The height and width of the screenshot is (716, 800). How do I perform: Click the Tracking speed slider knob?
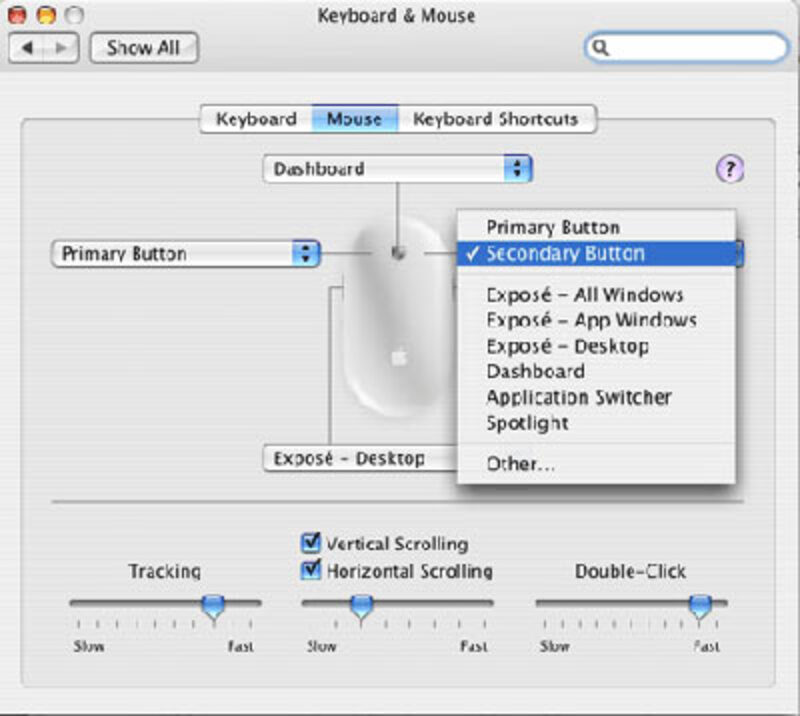point(213,607)
